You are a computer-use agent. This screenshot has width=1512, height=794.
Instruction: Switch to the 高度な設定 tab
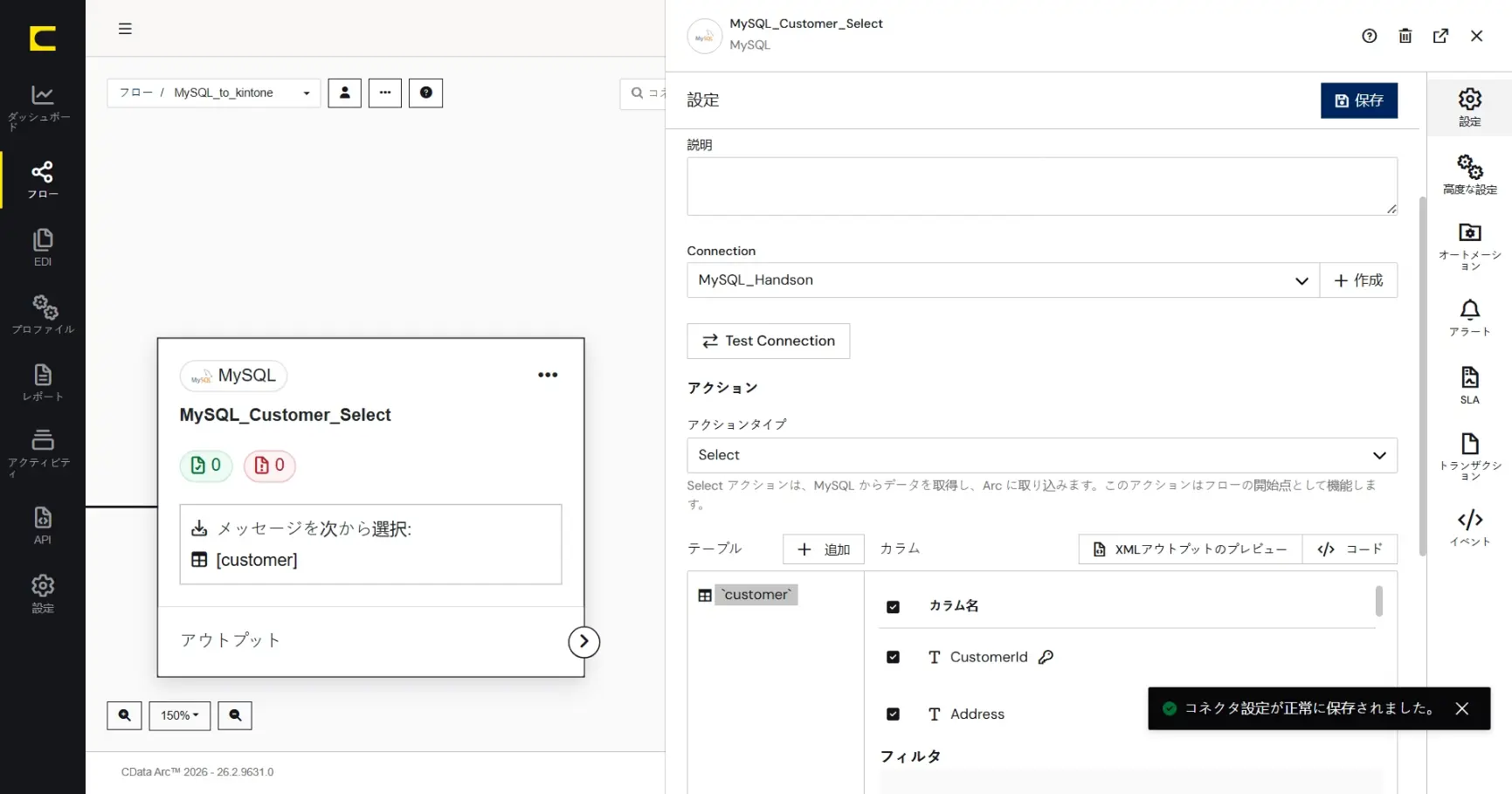[x=1470, y=175]
